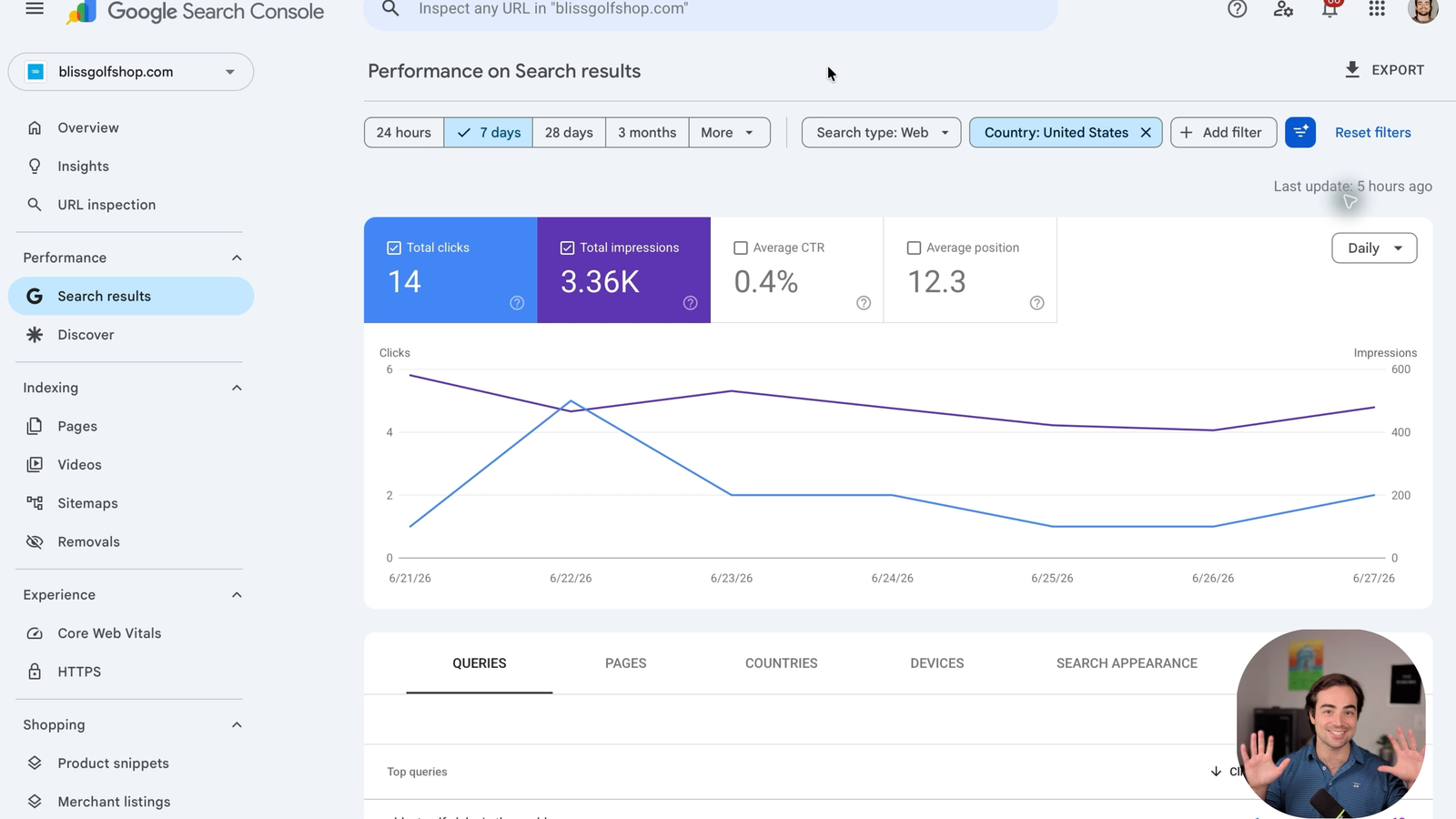The height and width of the screenshot is (819, 1456).
Task: Click the Sitemaps tree icon
Action: 35,503
